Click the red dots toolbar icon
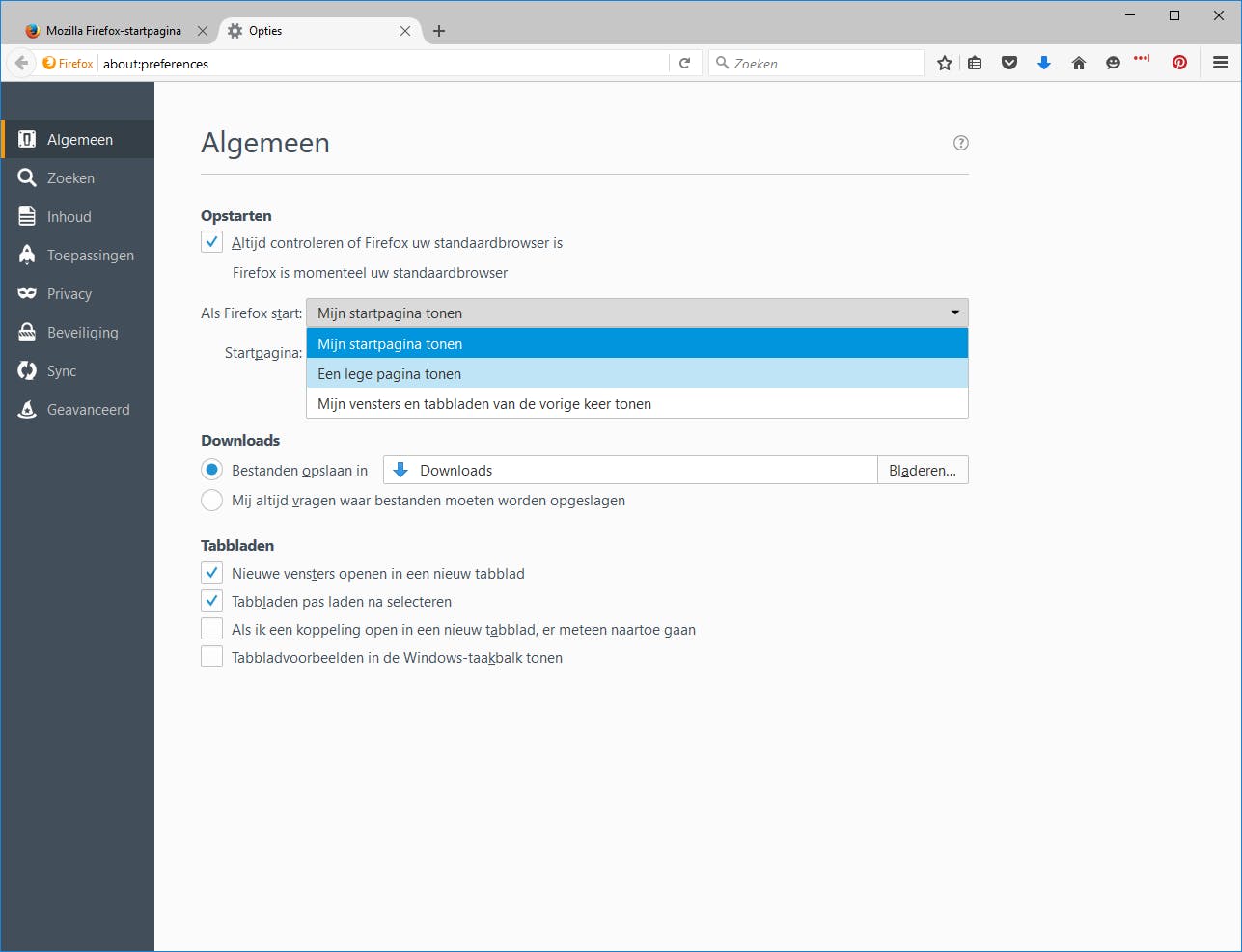 coord(1143,59)
